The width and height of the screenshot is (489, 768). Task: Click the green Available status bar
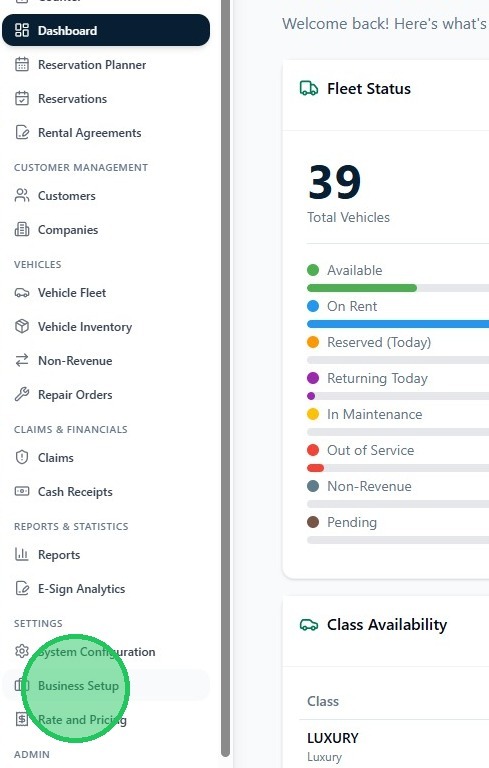[x=362, y=288]
